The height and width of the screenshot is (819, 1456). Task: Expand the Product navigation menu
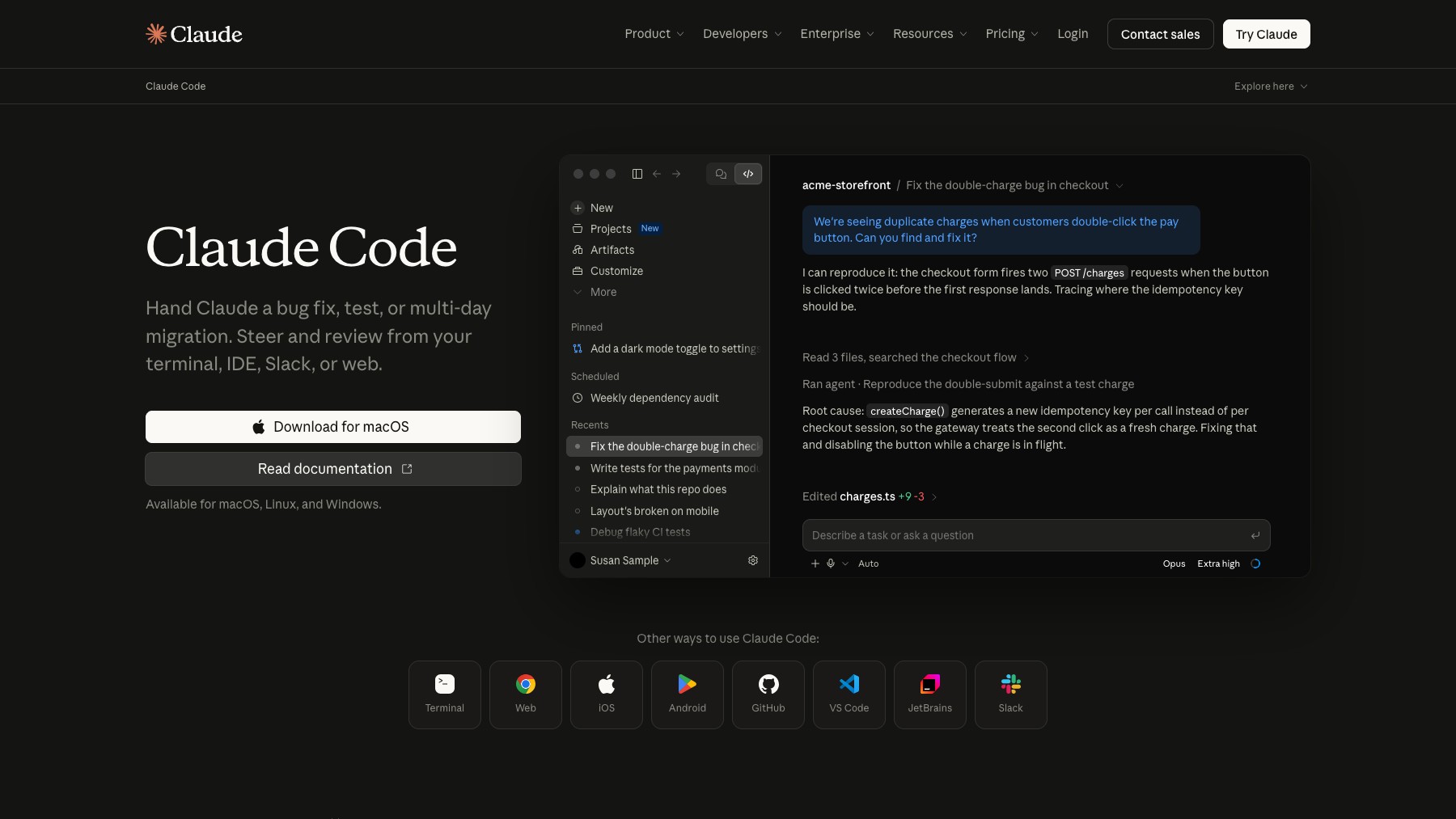click(654, 34)
